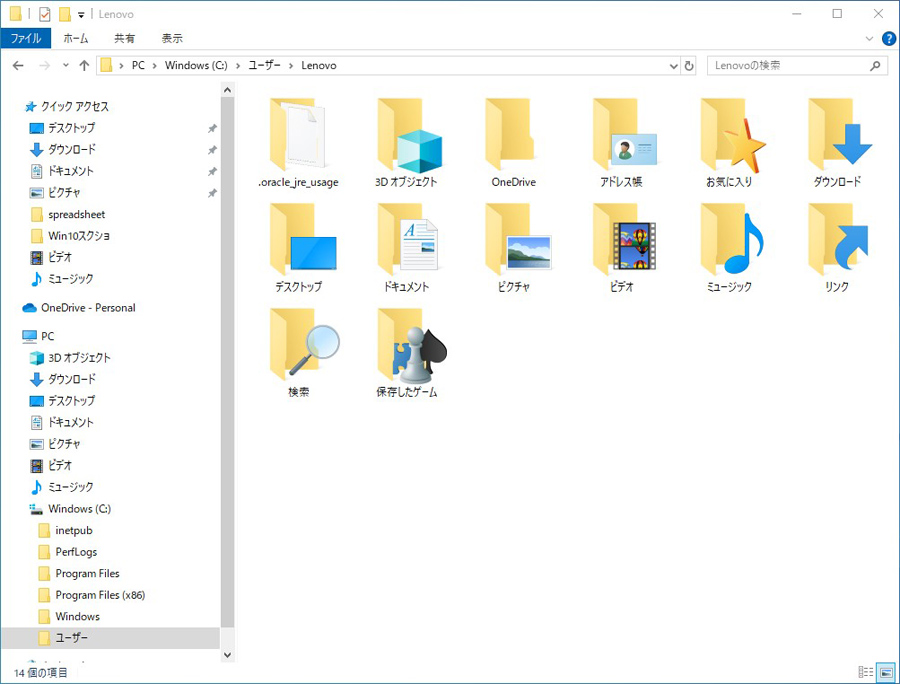Select ユーザー in the address bar path
Screen dimensions: 900x684
click(264, 65)
